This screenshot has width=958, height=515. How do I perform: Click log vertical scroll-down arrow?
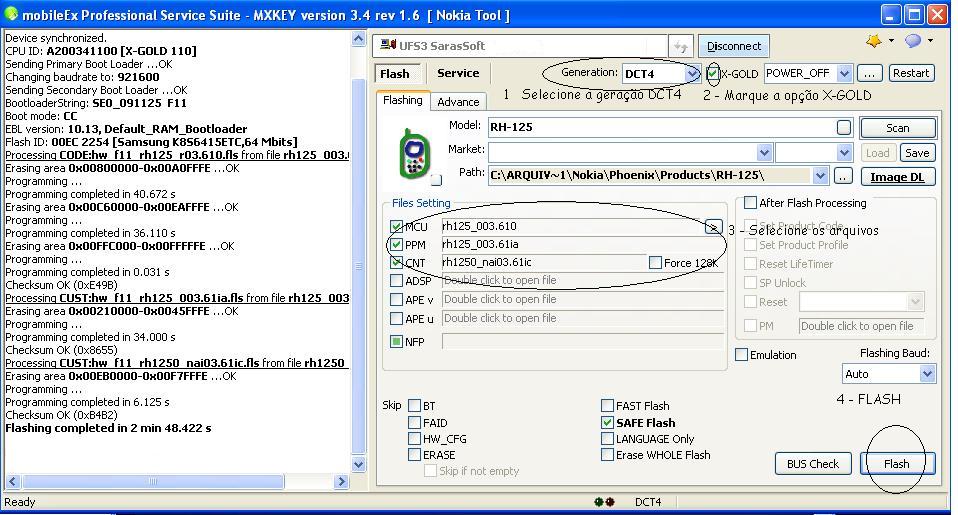pyautogui.click(x=359, y=464)
